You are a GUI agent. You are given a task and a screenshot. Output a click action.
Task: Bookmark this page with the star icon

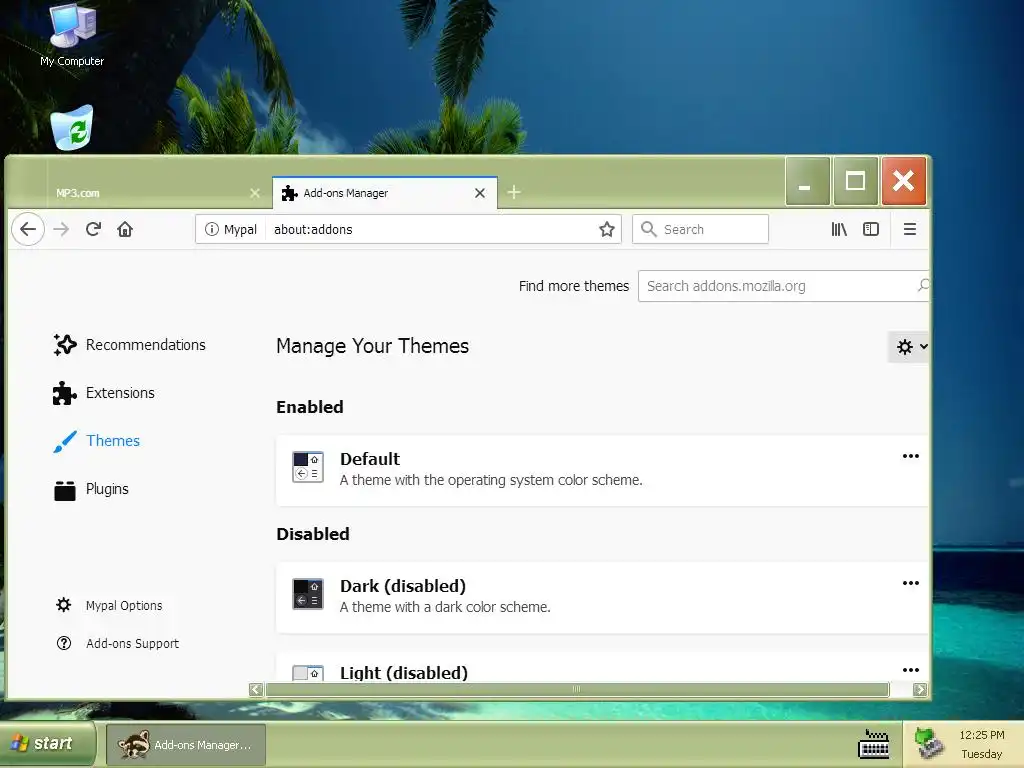[x=607, y=229]
